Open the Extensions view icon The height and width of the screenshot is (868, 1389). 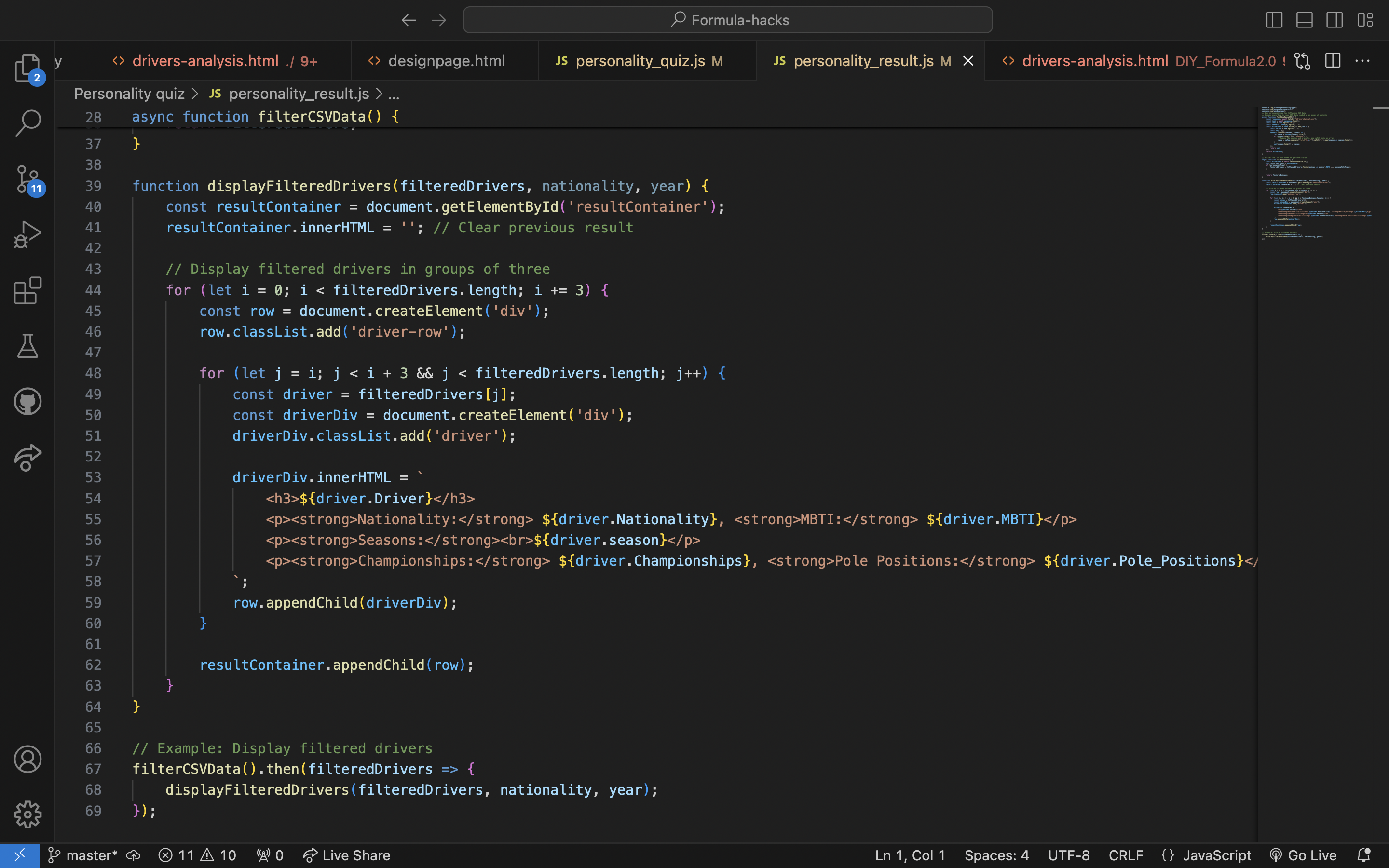coord(27,290)
